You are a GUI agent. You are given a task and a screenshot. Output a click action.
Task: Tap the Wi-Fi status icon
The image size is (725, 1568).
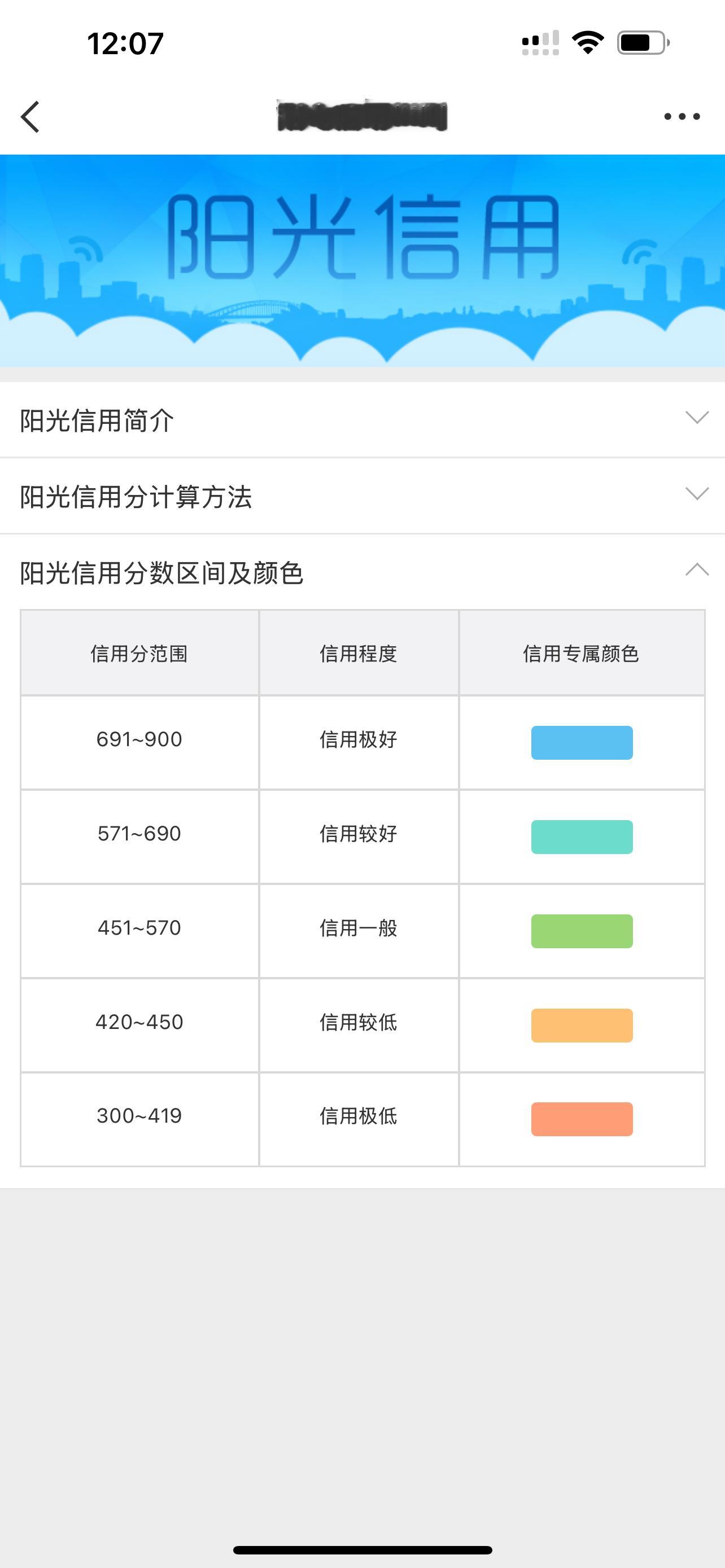tap(587, 42)
